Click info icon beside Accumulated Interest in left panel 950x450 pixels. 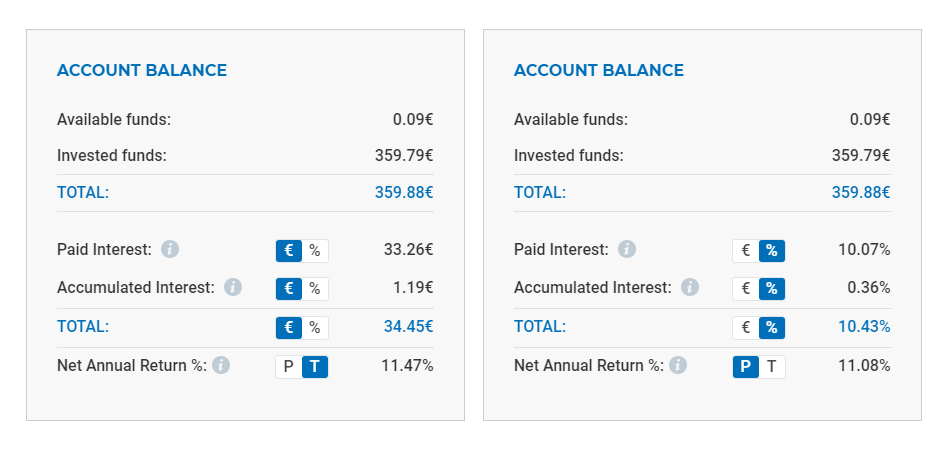[233, 287]
